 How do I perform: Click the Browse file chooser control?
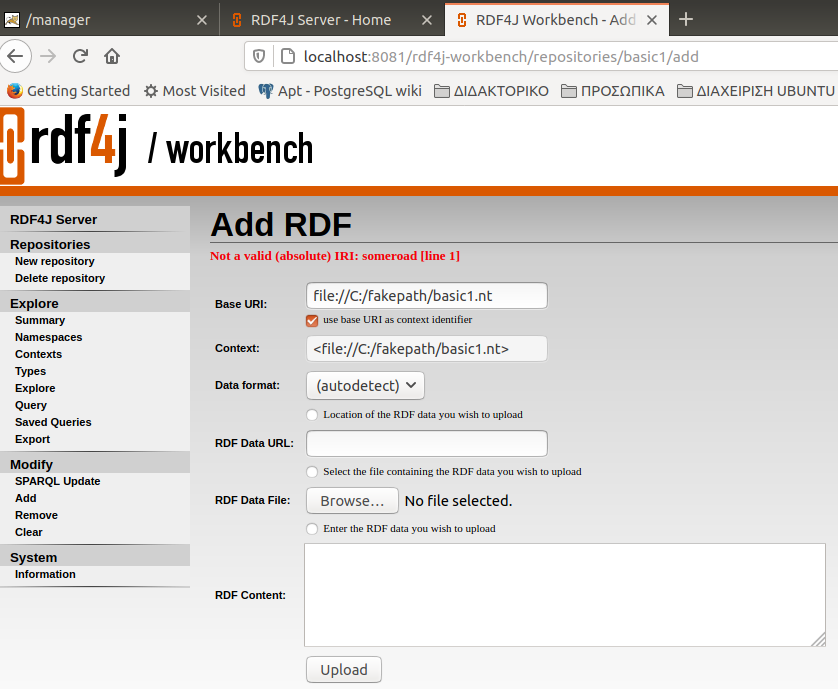(351, 500)
